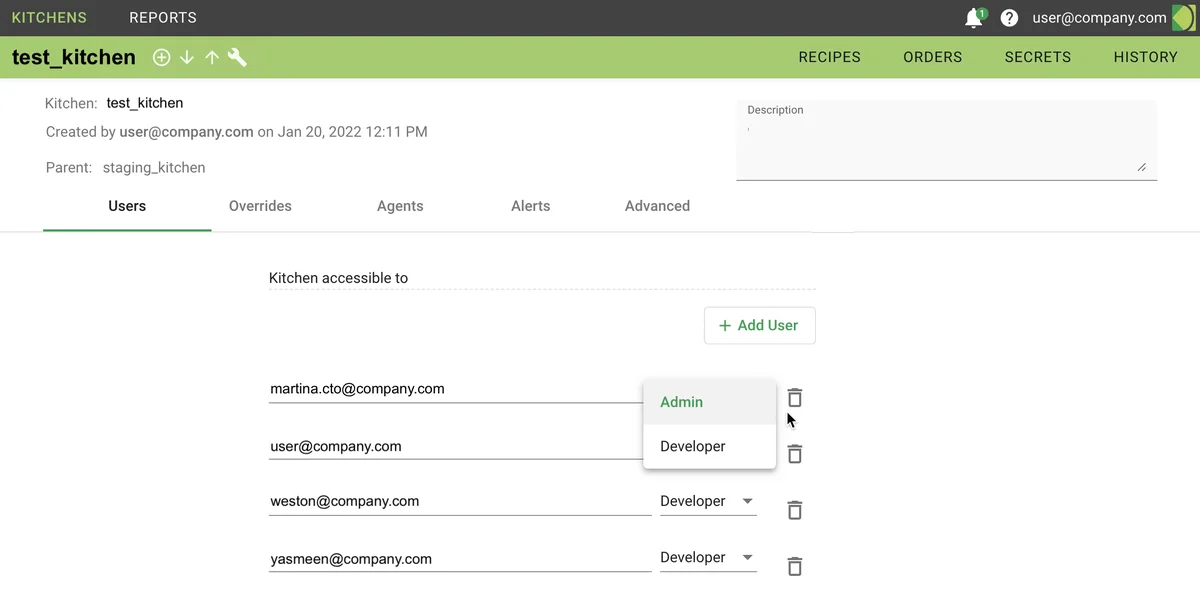
Task: Expand role dropdown for yasmeen@company.com
Action: 708,557
